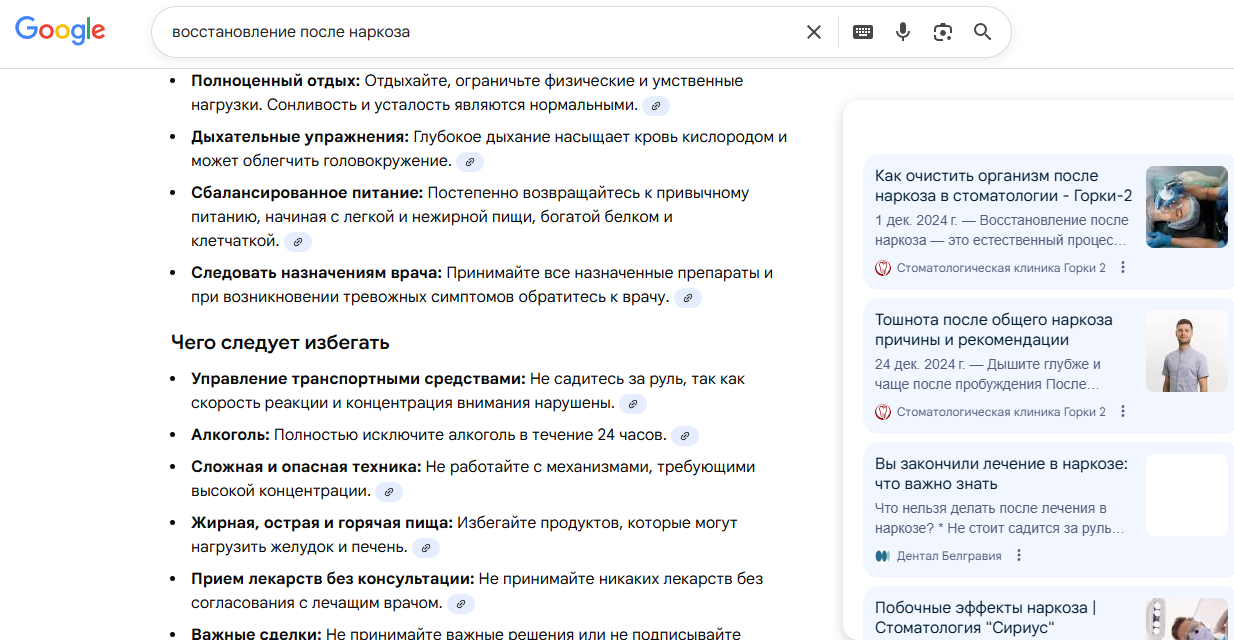This screenshot has width=1234, height=640.
Task: Click bold text 'Важные сделки:'
Action: click(x=256, y=634)
